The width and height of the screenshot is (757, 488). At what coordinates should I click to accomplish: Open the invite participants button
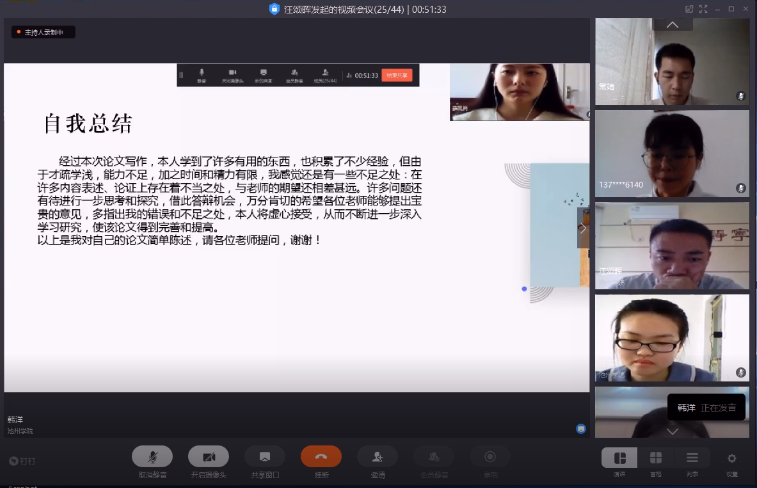pos(378,457)
